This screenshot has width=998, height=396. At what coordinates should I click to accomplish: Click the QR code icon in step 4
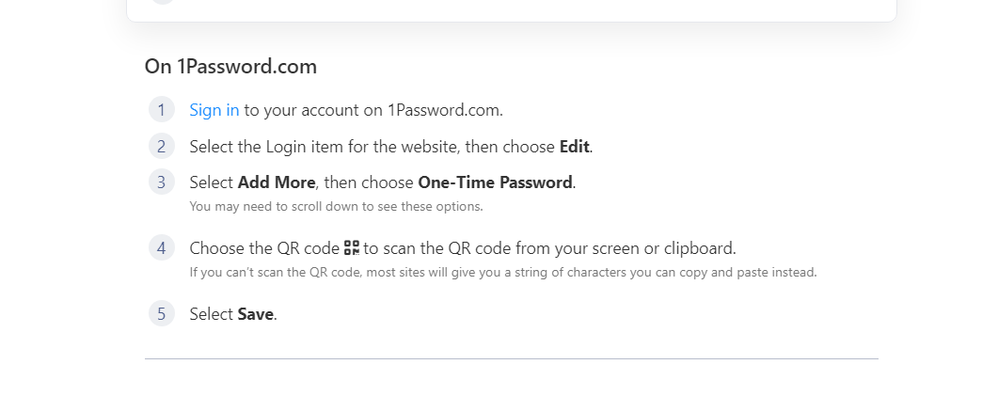click(352, 248)
